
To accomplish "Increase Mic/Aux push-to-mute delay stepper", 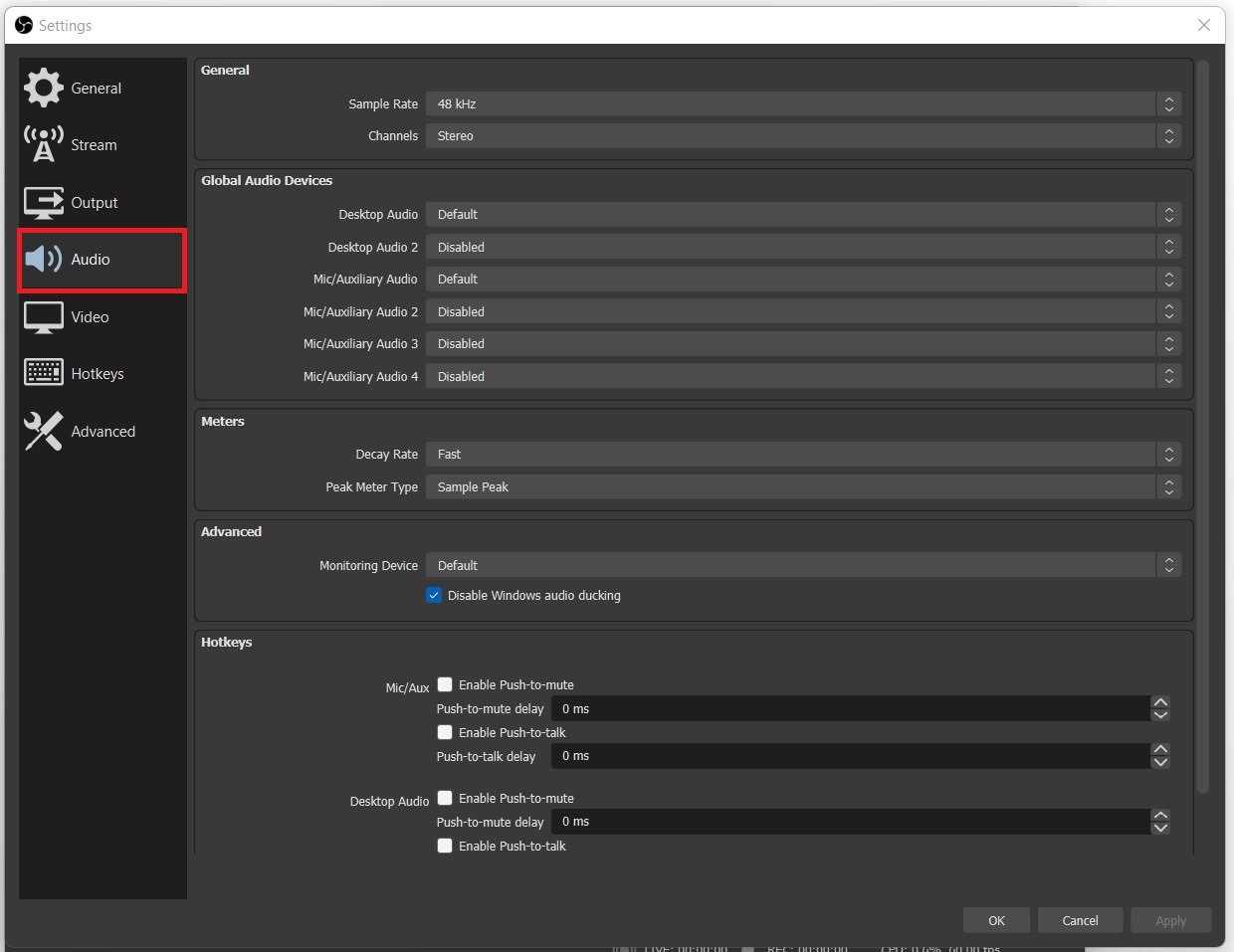I will [x=1160, y=702].
